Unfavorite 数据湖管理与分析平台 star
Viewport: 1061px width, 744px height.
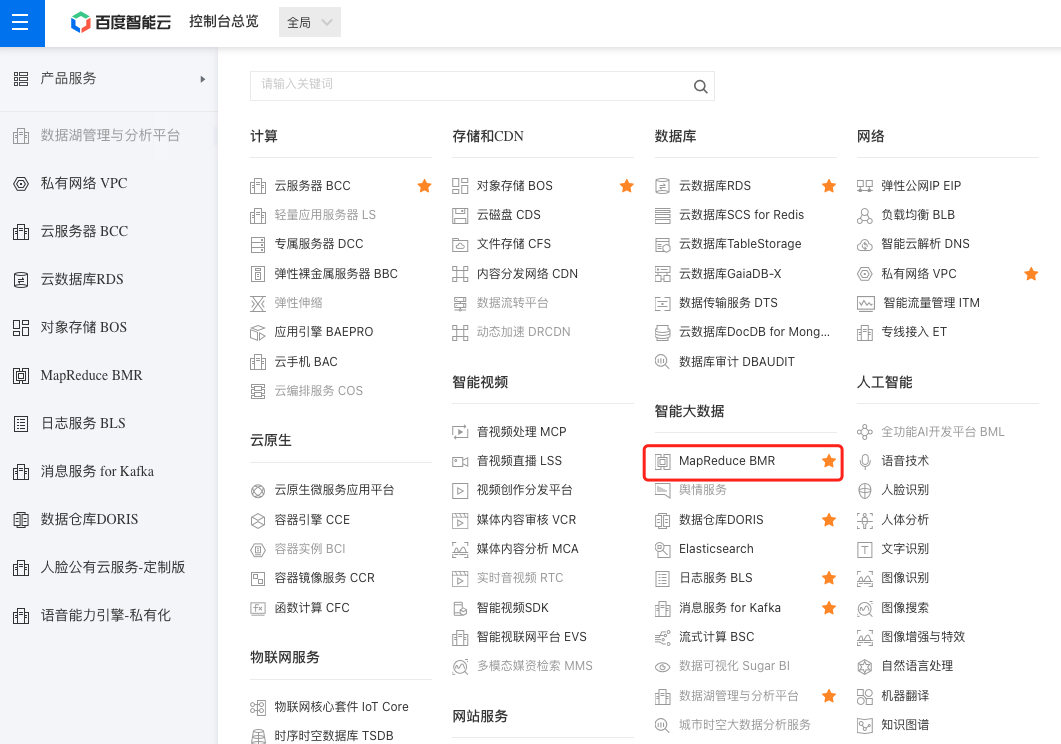(829, 695)
